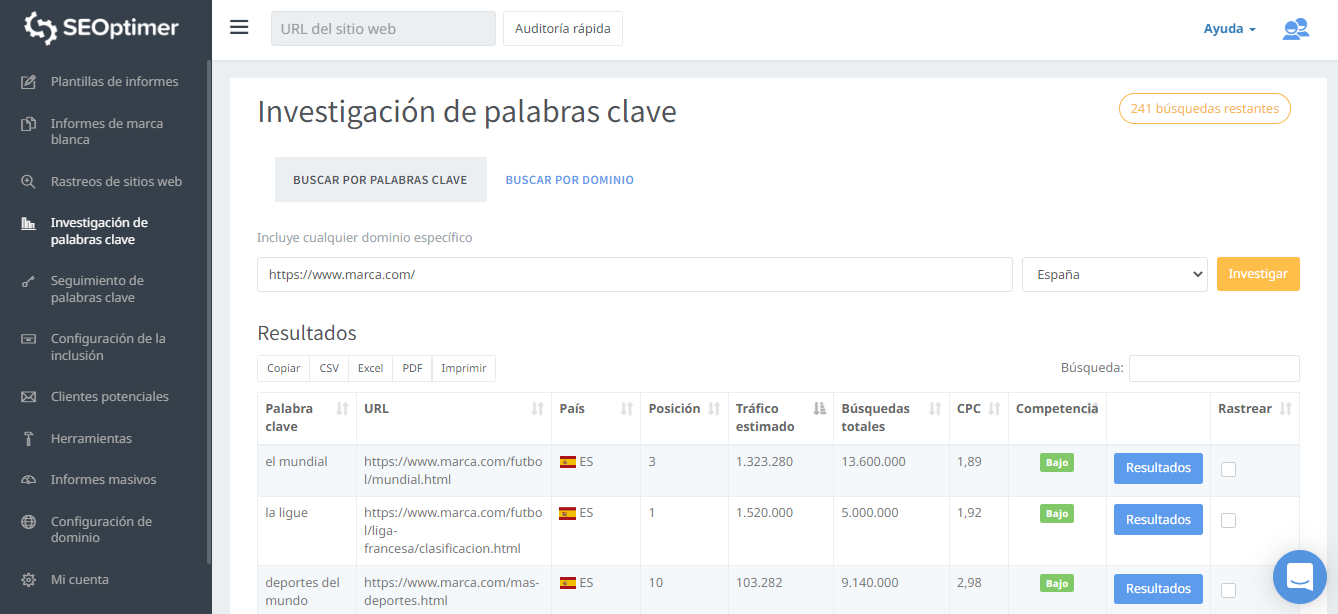Switch to Buscar por dominio tab

569,180
